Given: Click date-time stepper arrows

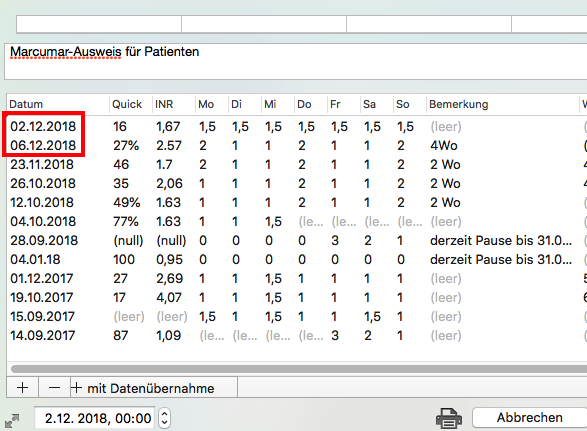Looking at the screenshot, I should [165, 418].
